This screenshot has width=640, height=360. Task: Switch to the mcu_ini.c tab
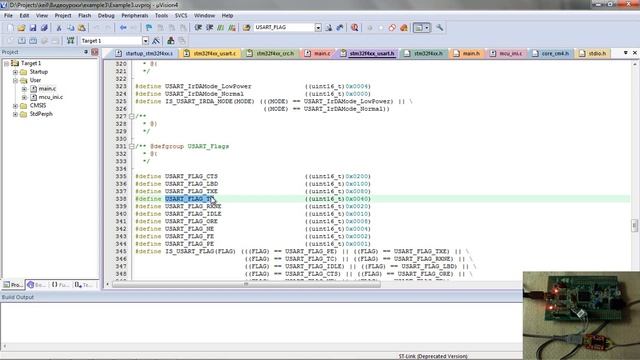pyautogui.click(x=506, y=53)
